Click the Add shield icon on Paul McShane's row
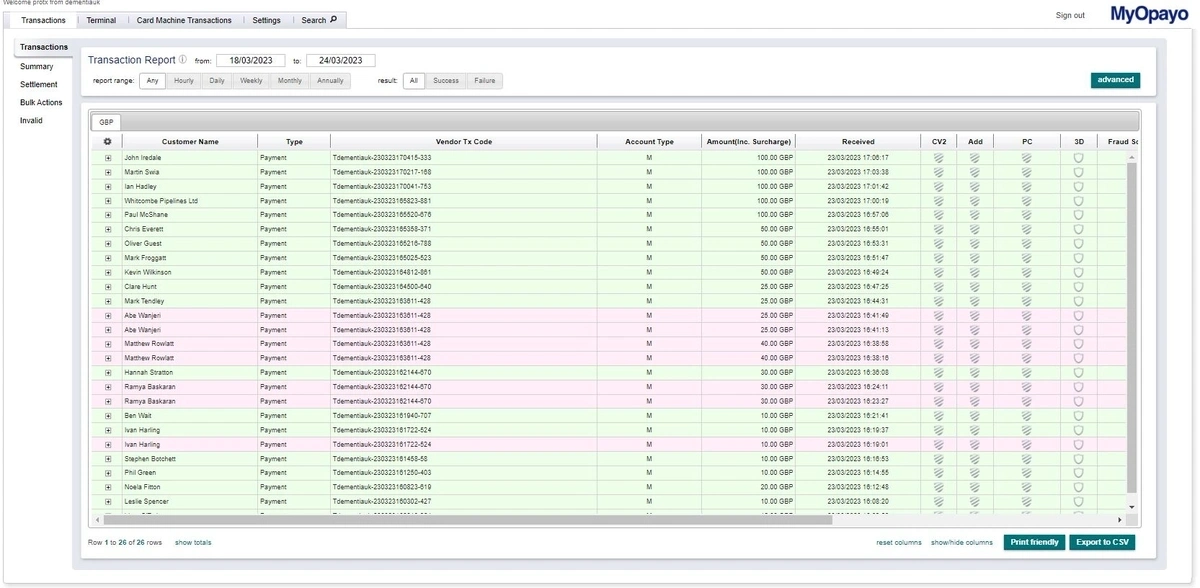1200x588 pixels. (x=974, y=214)
